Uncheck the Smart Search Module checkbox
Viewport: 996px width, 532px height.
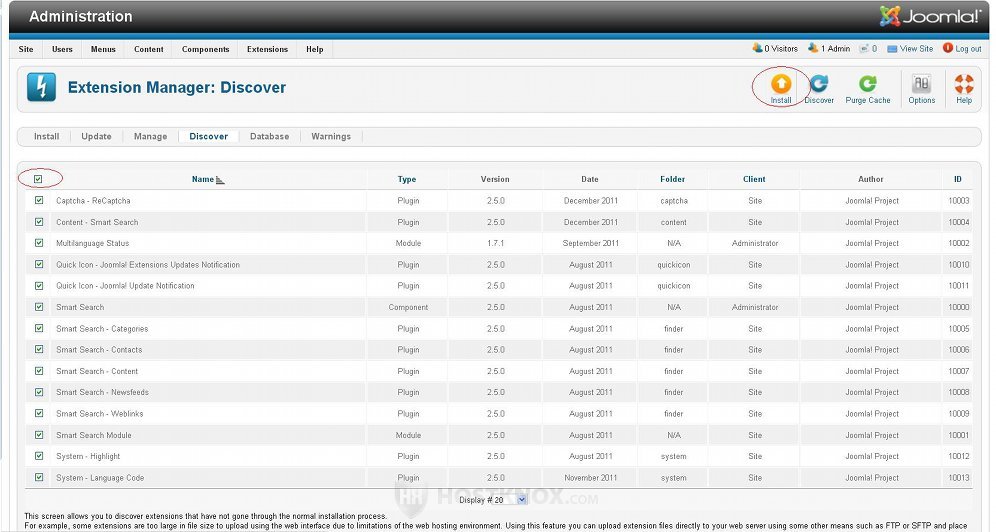(39, 435)
